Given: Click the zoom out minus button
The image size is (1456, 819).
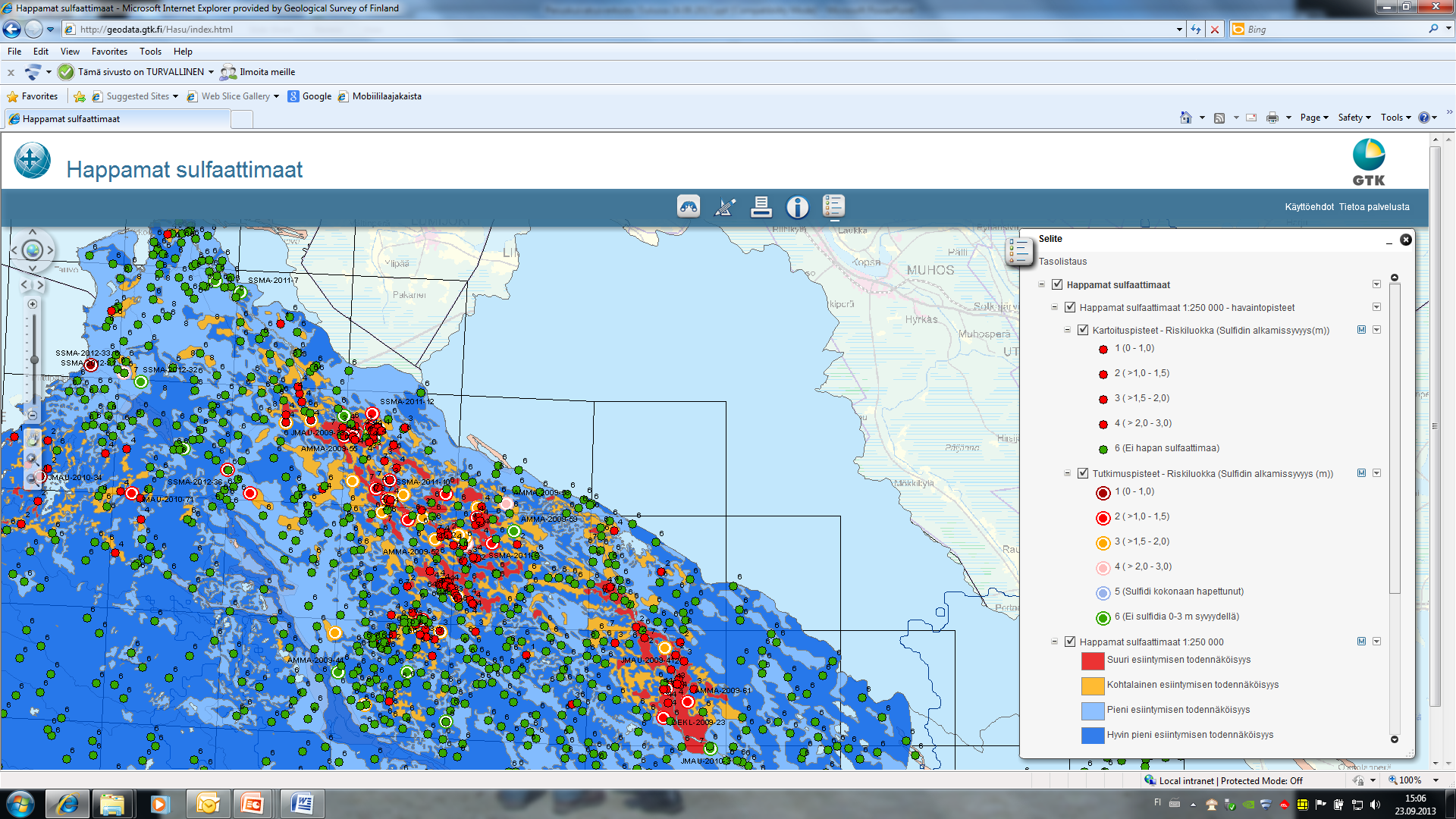Looking at the screenshot, I should (x=33, y=415).
